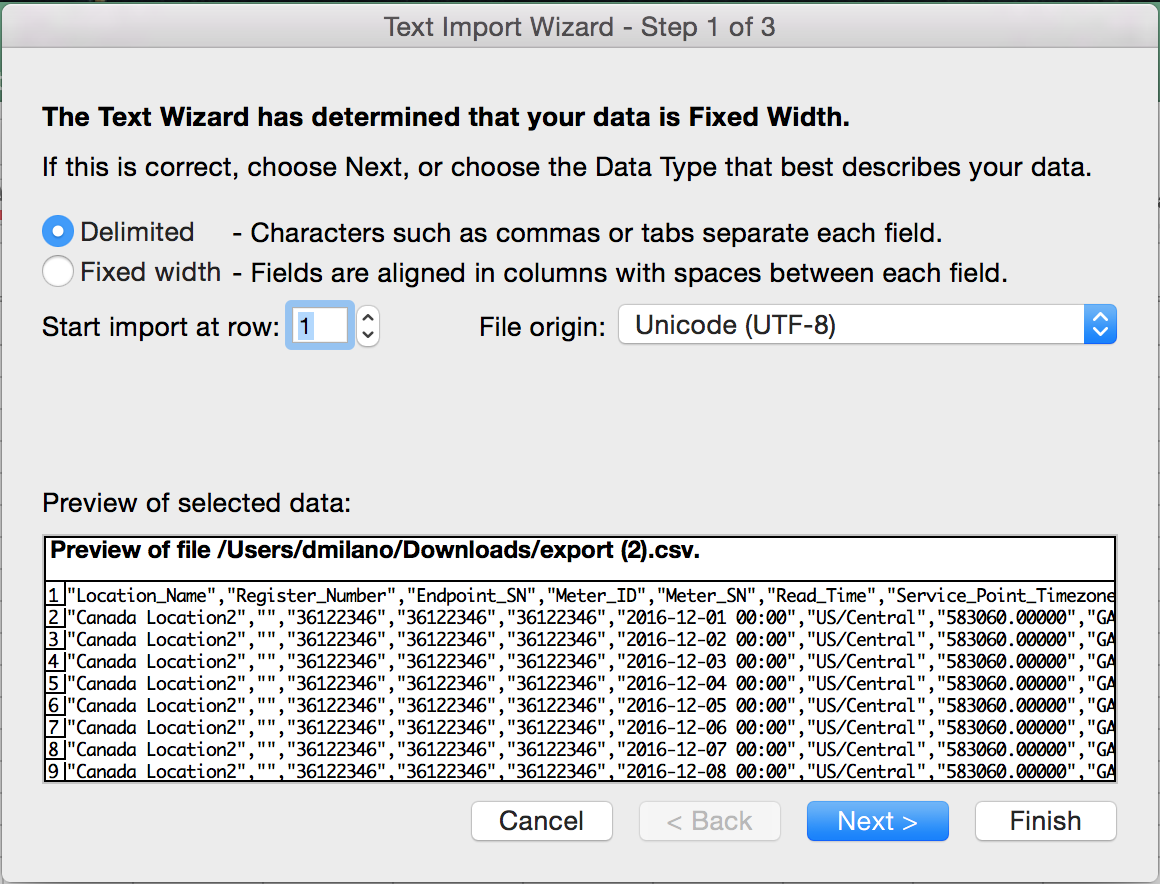The width and height of the screenshot is (1160, 884).
Task: Click the Start import at row field
Action: click(319, 326)
